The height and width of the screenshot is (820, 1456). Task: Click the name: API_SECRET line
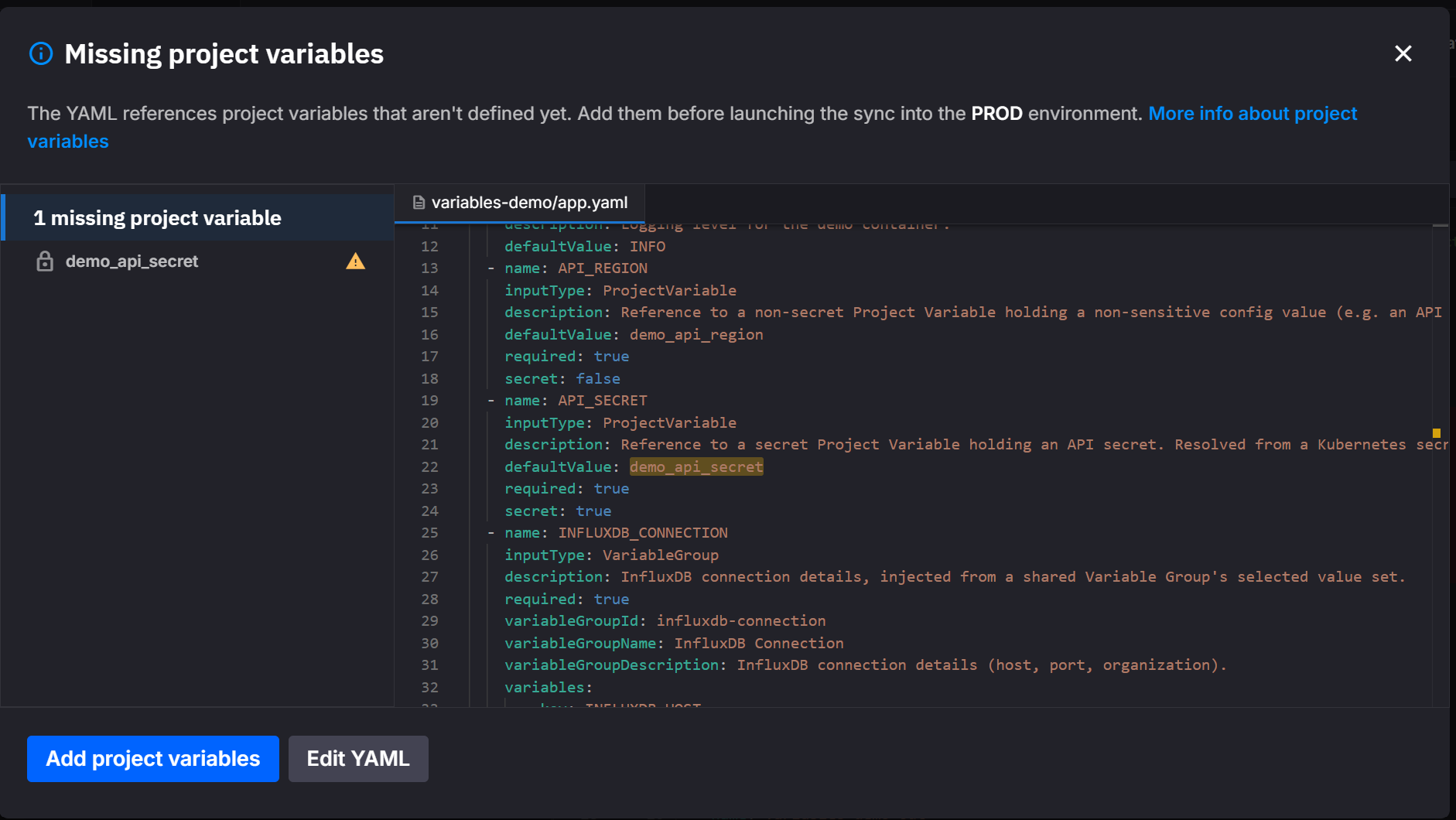pyautogui.click(x=576, y=401)
